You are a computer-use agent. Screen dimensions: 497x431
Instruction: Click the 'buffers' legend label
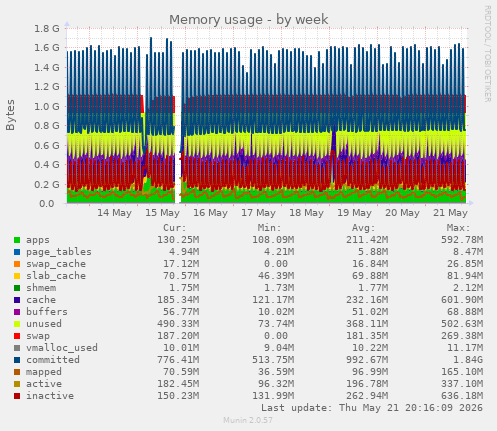pyautogui.click(x=47, y=312)
